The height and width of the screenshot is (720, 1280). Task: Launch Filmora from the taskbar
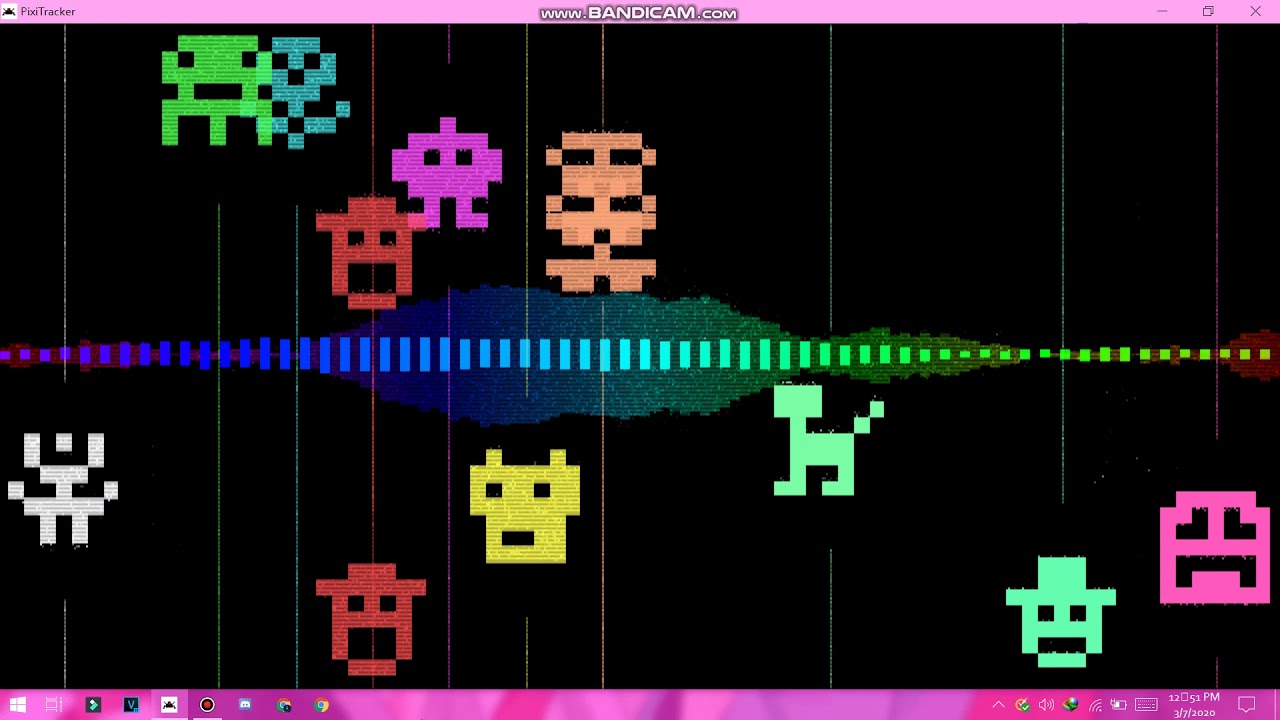[93, 705]
